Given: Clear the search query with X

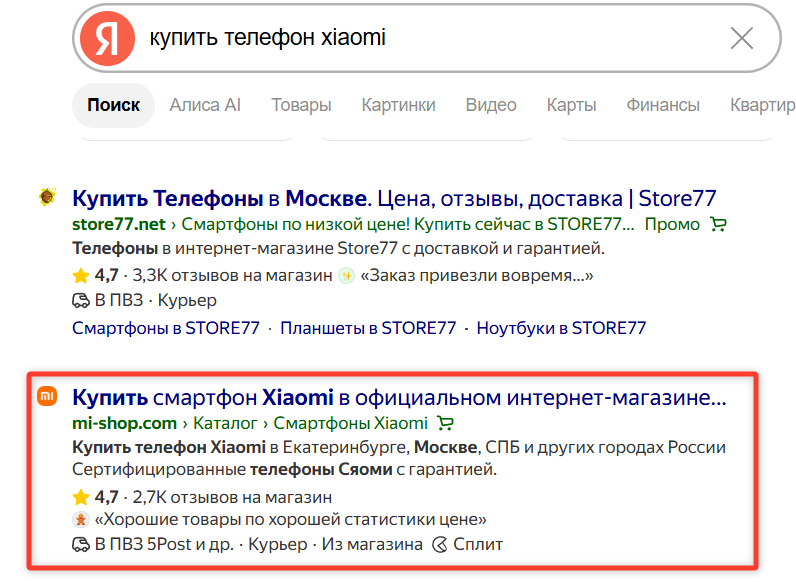Looking at the screenshot, I should coord(742,38).
